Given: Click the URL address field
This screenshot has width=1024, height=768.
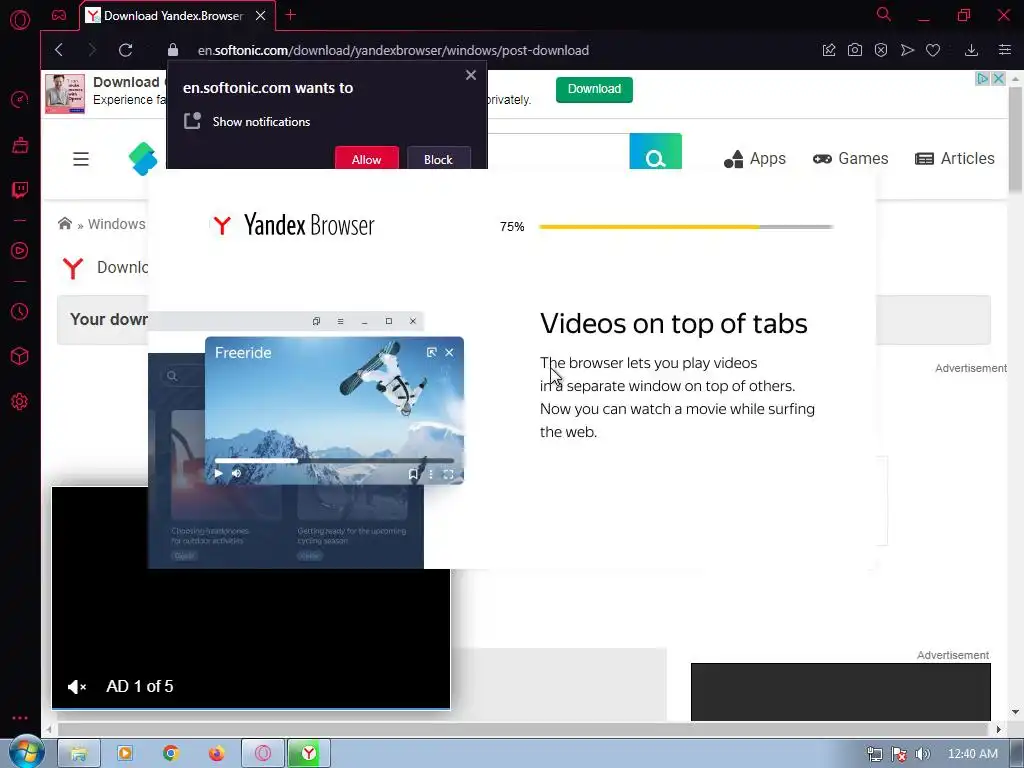Looking at the screenshot, I should (x=393, y=50).
